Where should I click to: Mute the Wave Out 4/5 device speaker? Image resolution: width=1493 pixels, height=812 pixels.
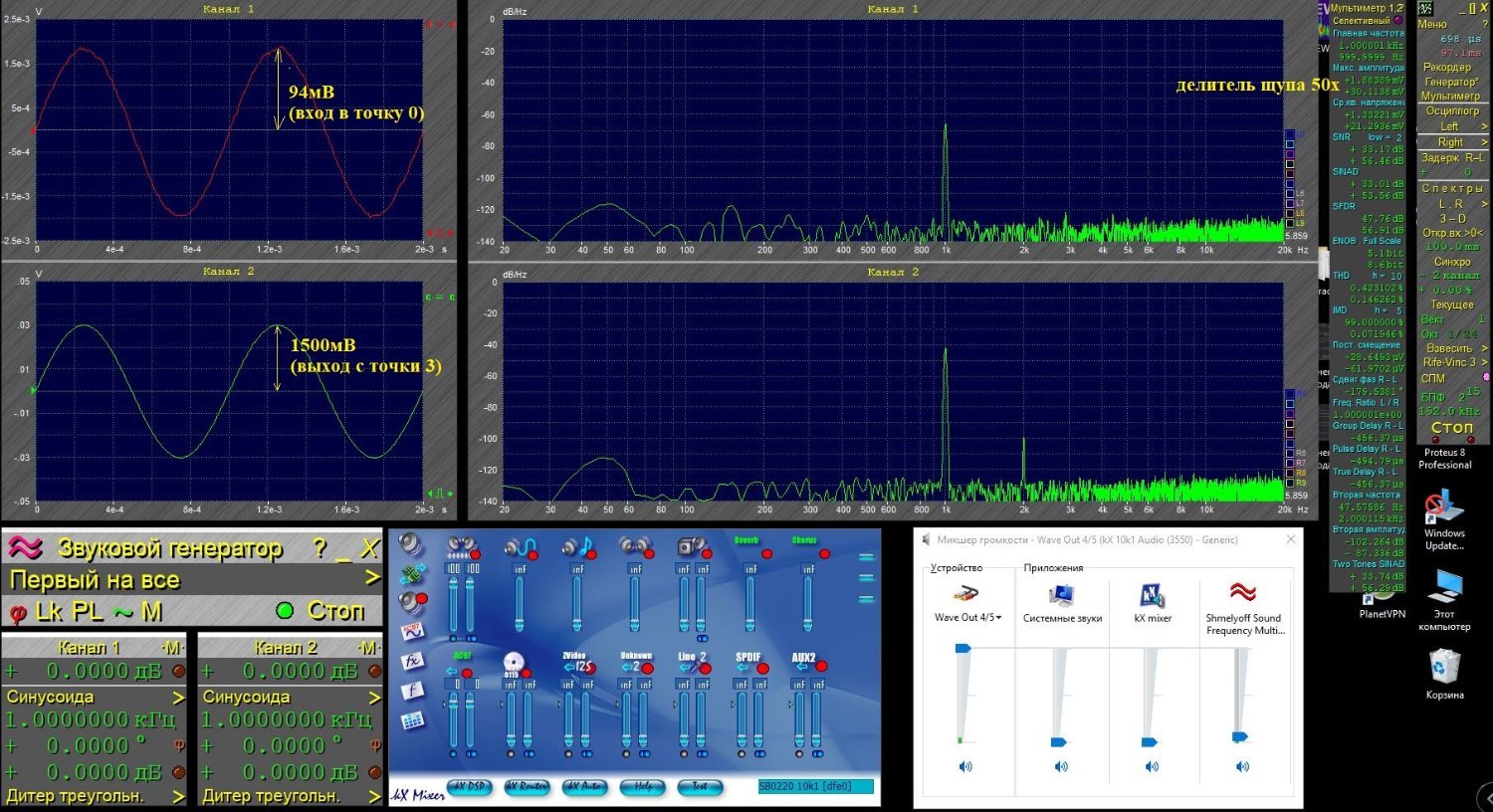coord(964,766)
